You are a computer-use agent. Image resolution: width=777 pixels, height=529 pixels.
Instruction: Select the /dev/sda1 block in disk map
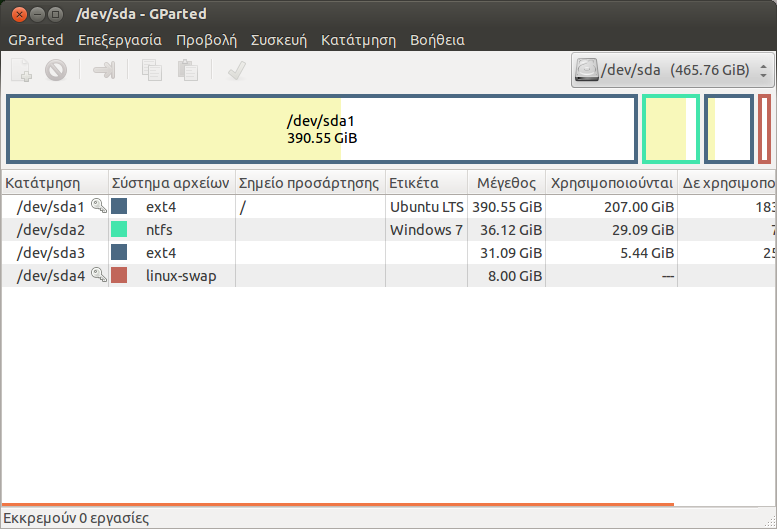[x=322, y=129]
